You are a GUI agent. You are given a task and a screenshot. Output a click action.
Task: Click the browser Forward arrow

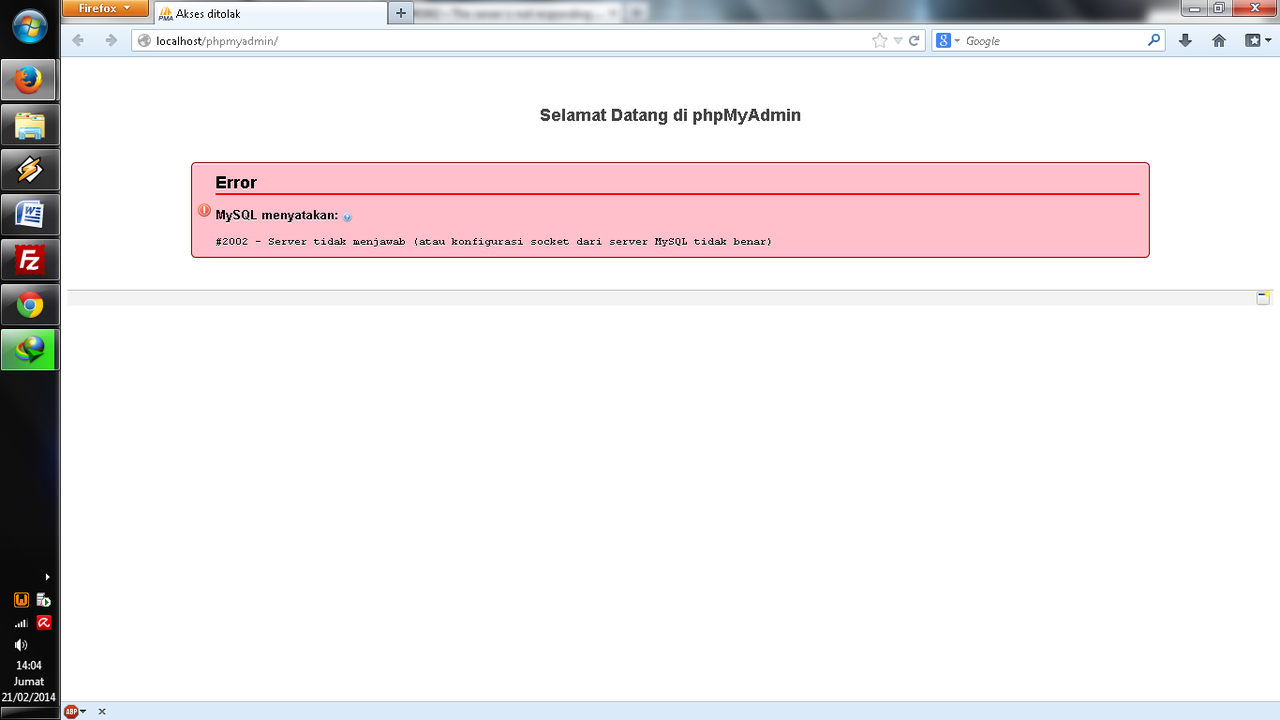click(x=111, y=41)
